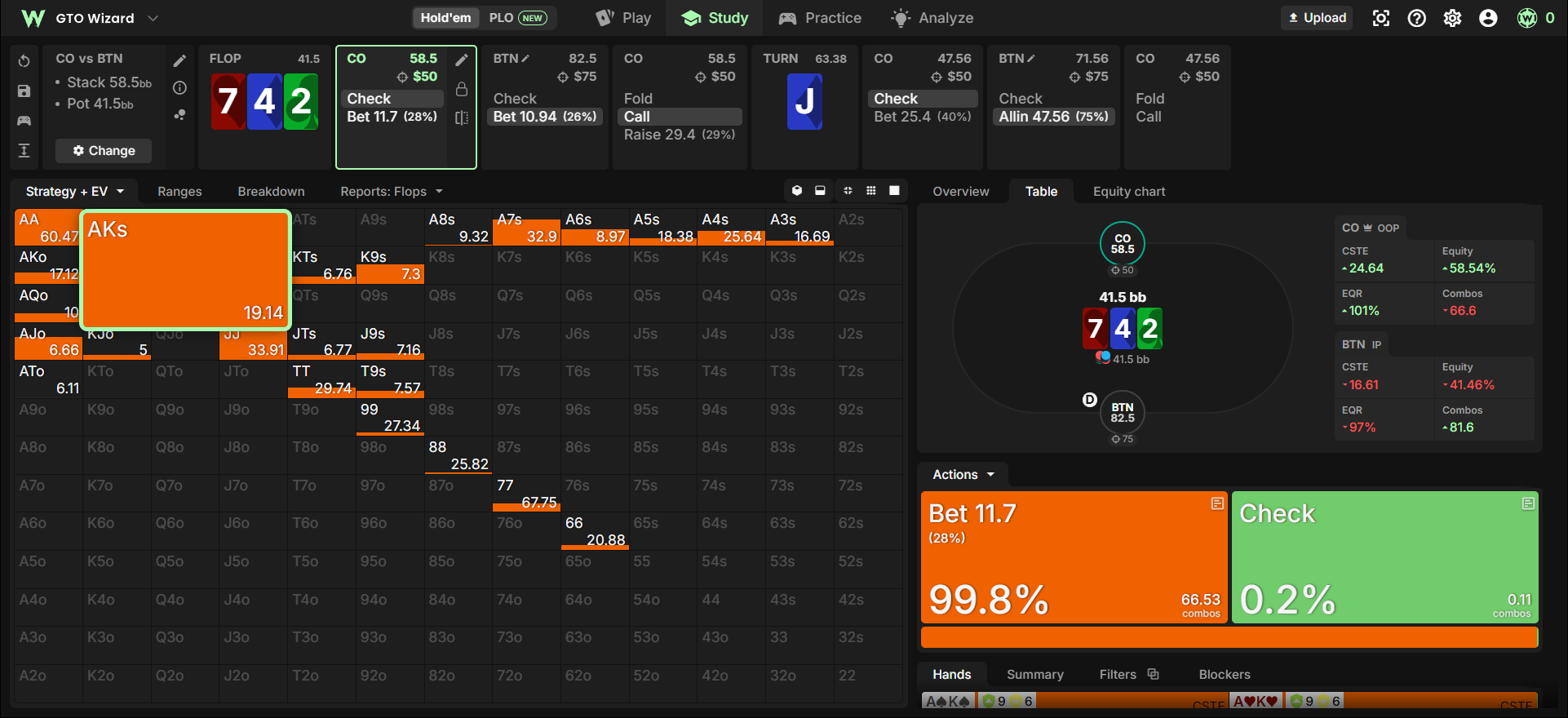The image size is (1568, 718).
Task: Click the pencil icon in the highlighted CO card
Action: 462,60
